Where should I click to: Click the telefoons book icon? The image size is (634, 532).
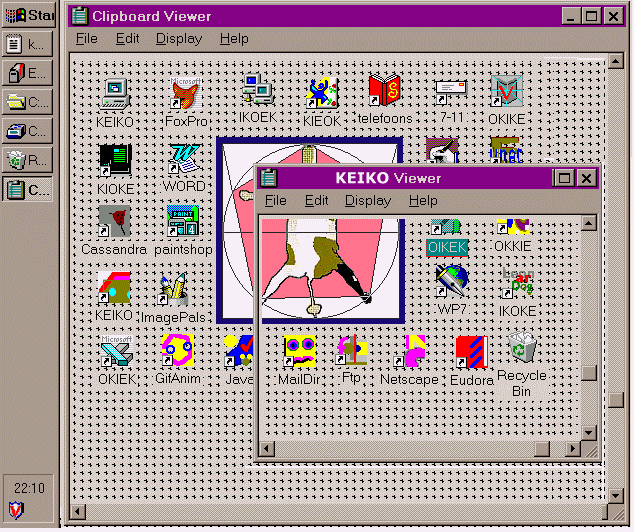click(x=384, y=92)
